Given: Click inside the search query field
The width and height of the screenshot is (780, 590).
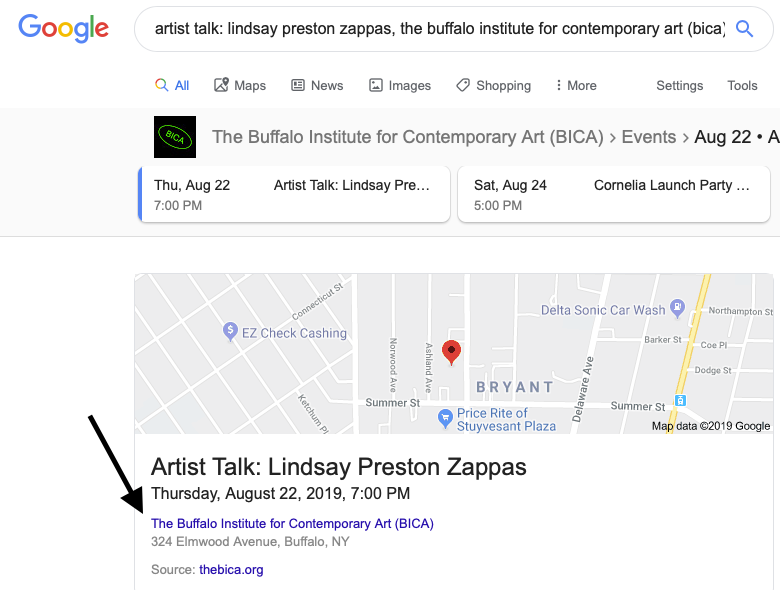Looking at the screenshot, I should point(440,29).
